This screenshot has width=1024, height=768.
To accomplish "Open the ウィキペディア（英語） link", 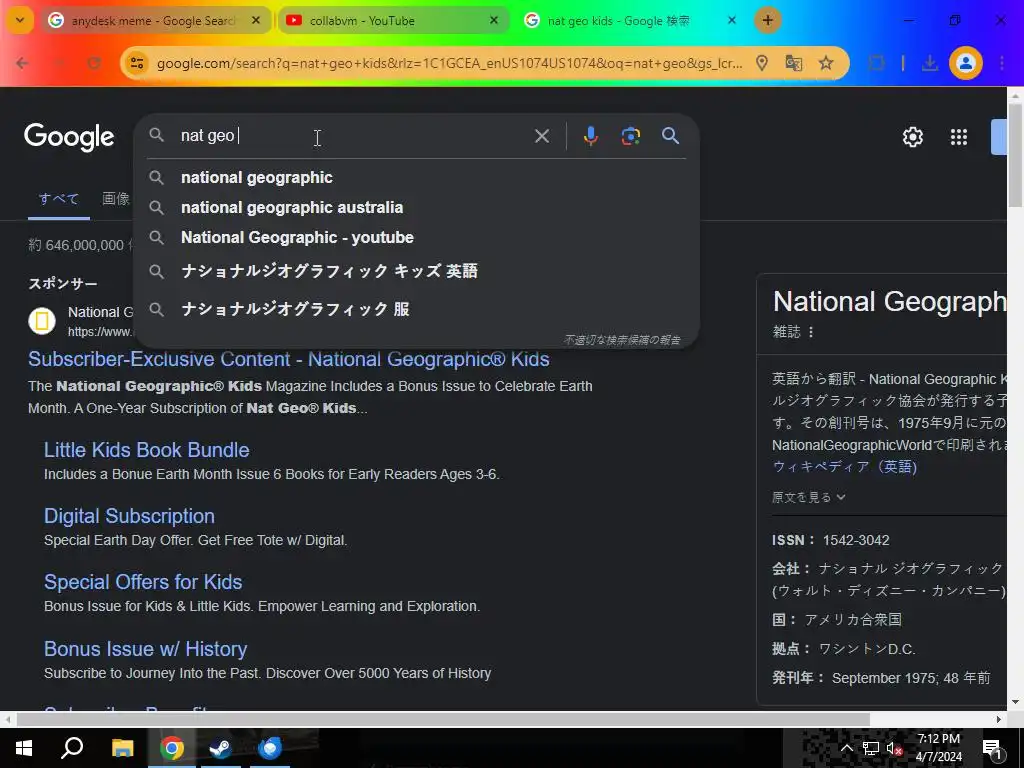I will pos(844,466).
